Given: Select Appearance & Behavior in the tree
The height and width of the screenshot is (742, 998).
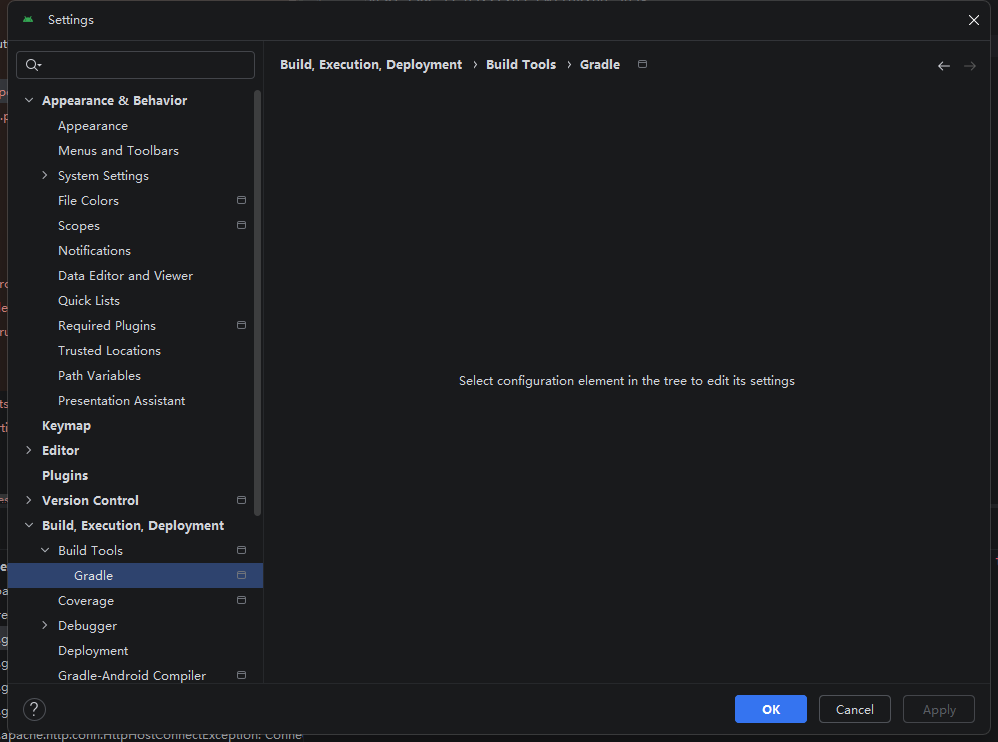Looking at the screenshot, I should coord(115,101).
